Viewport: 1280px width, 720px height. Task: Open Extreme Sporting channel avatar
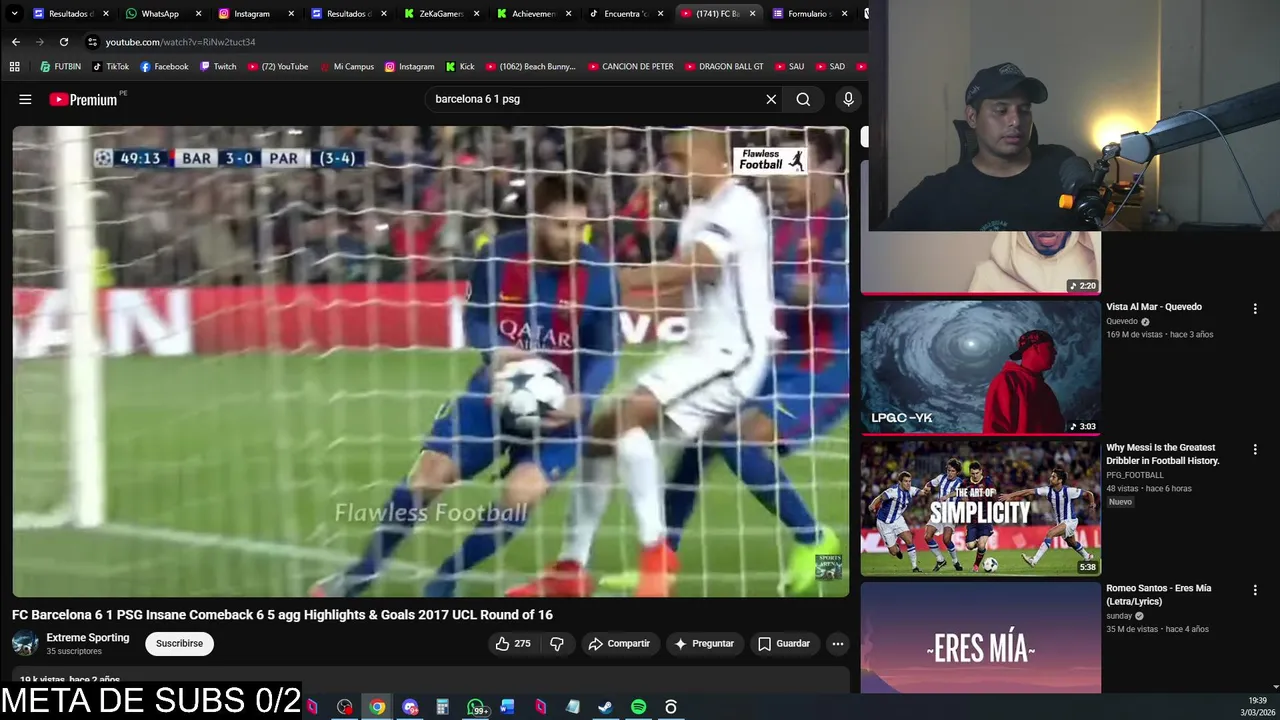25,643
